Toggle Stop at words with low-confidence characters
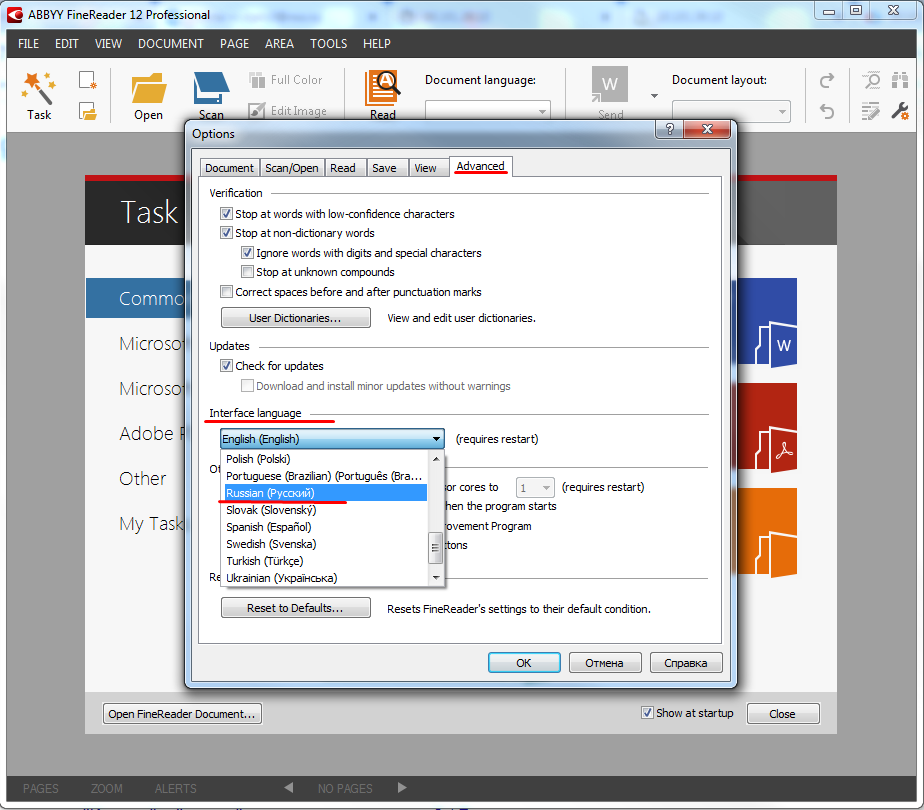 (x=226, y=214)
